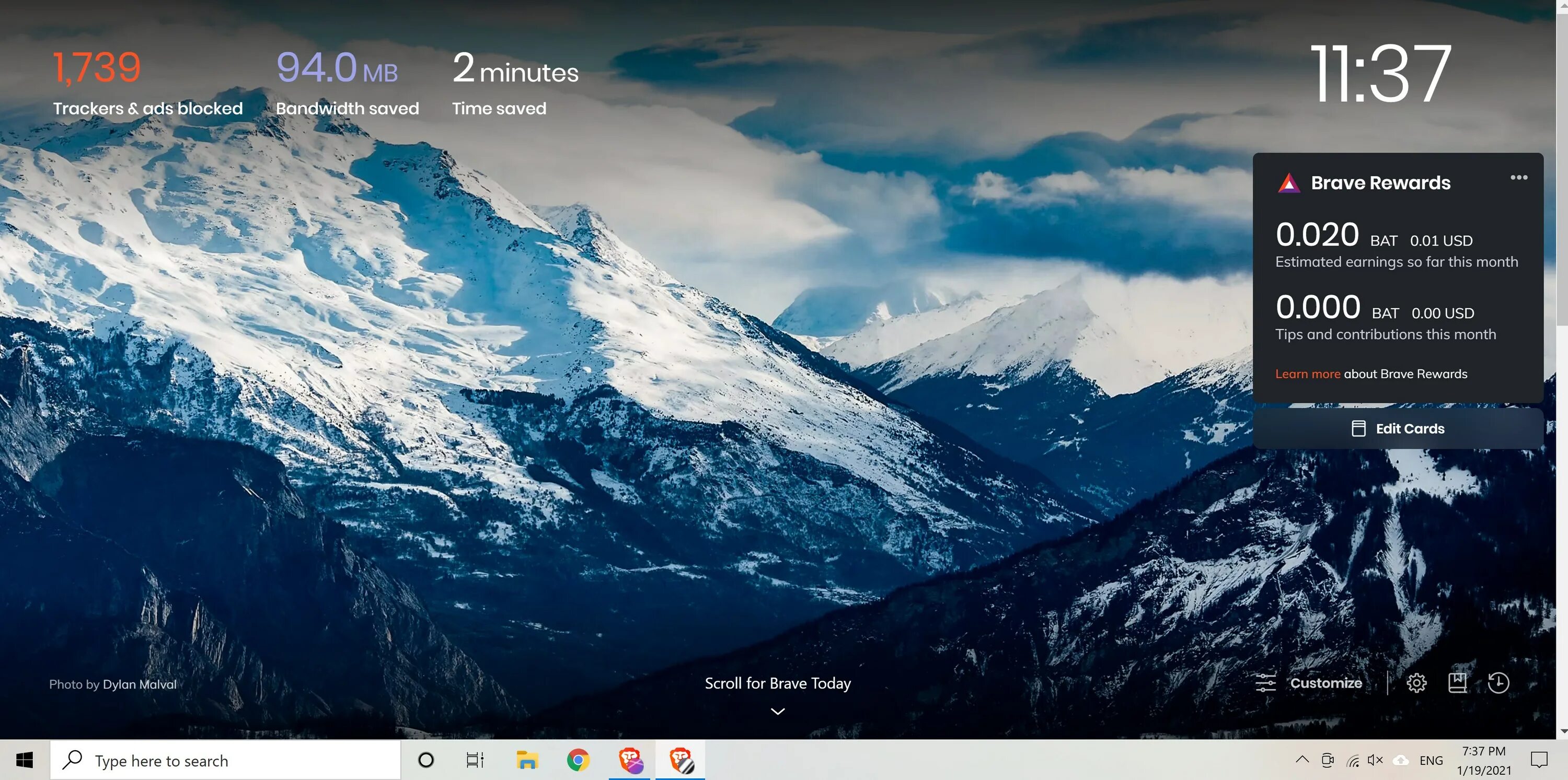The width and height of the screenshot is (1568, 780).
Task: Open Bookmarks via the bookmark icon
Action: (1457, 683)
